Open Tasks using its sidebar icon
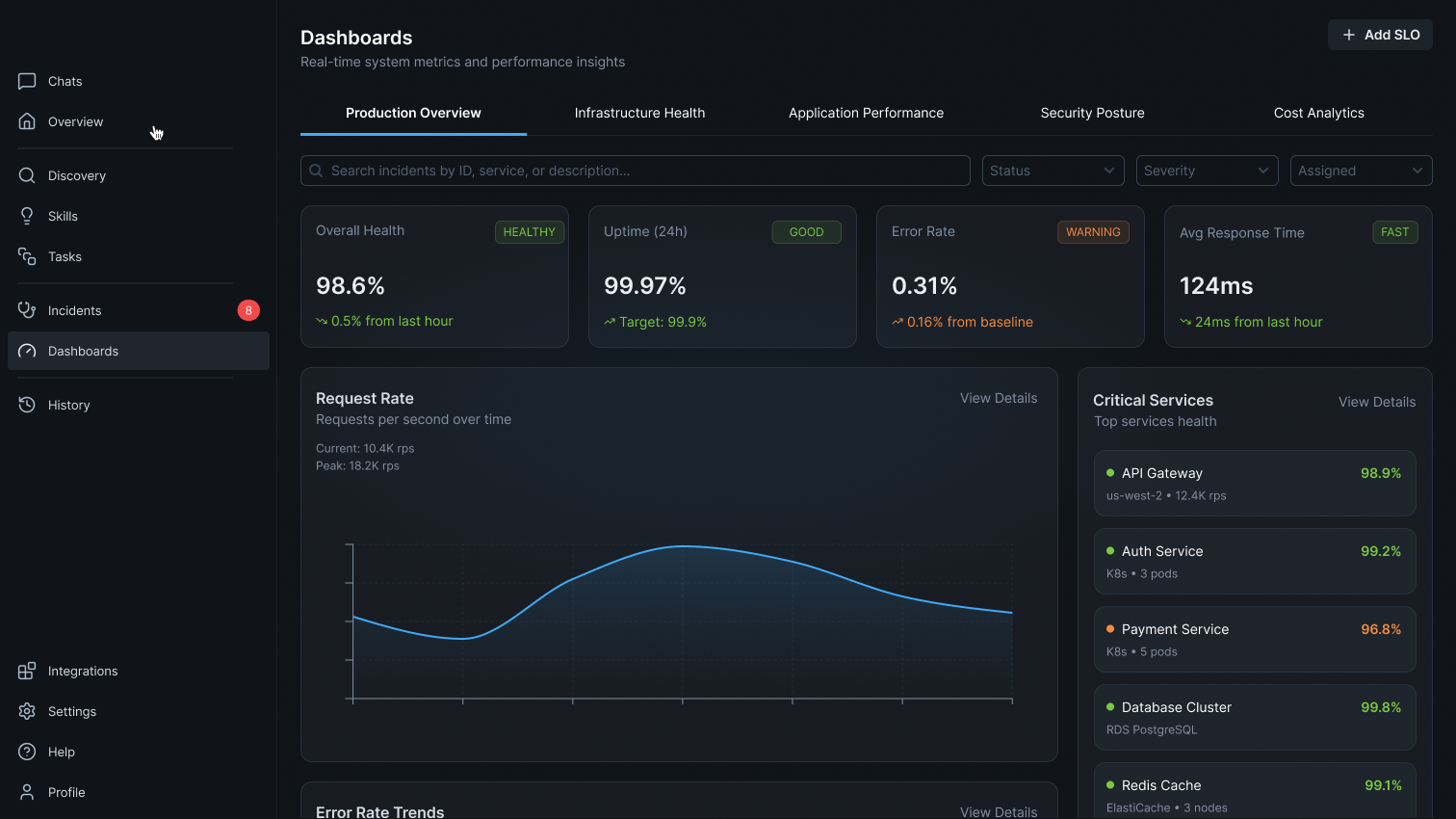The height and width of the screenshot is (819, 1456). [x=27, y=256]
